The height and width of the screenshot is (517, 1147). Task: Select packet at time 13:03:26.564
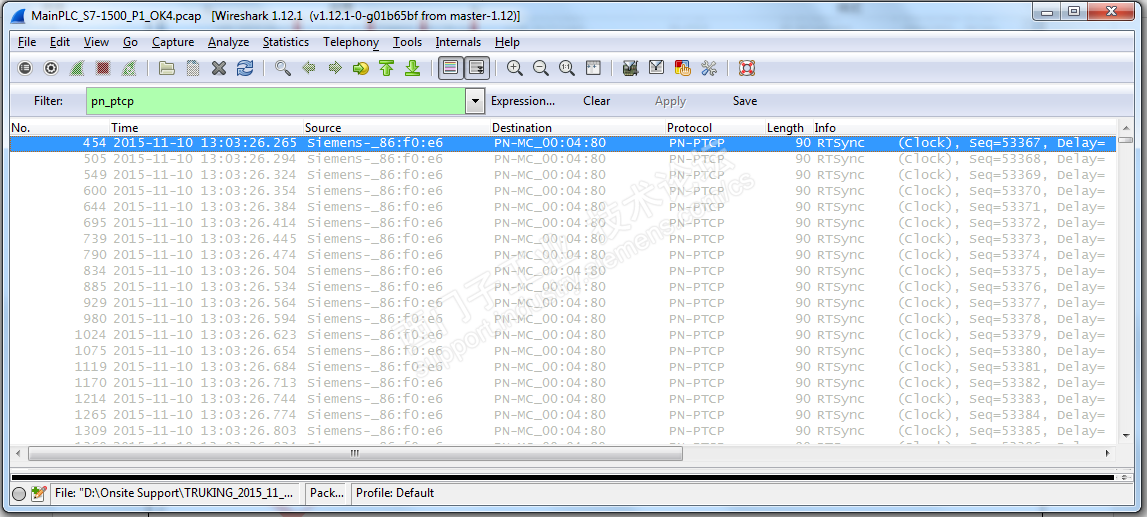click(563, 303)
